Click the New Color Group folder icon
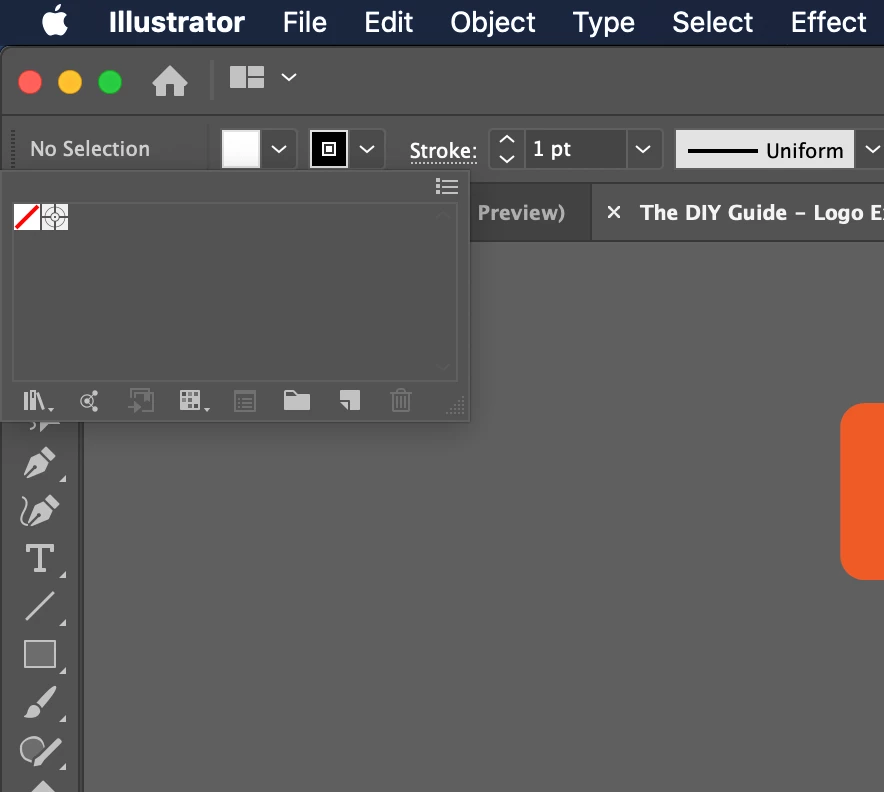884x792 pixels. (297, 400)
